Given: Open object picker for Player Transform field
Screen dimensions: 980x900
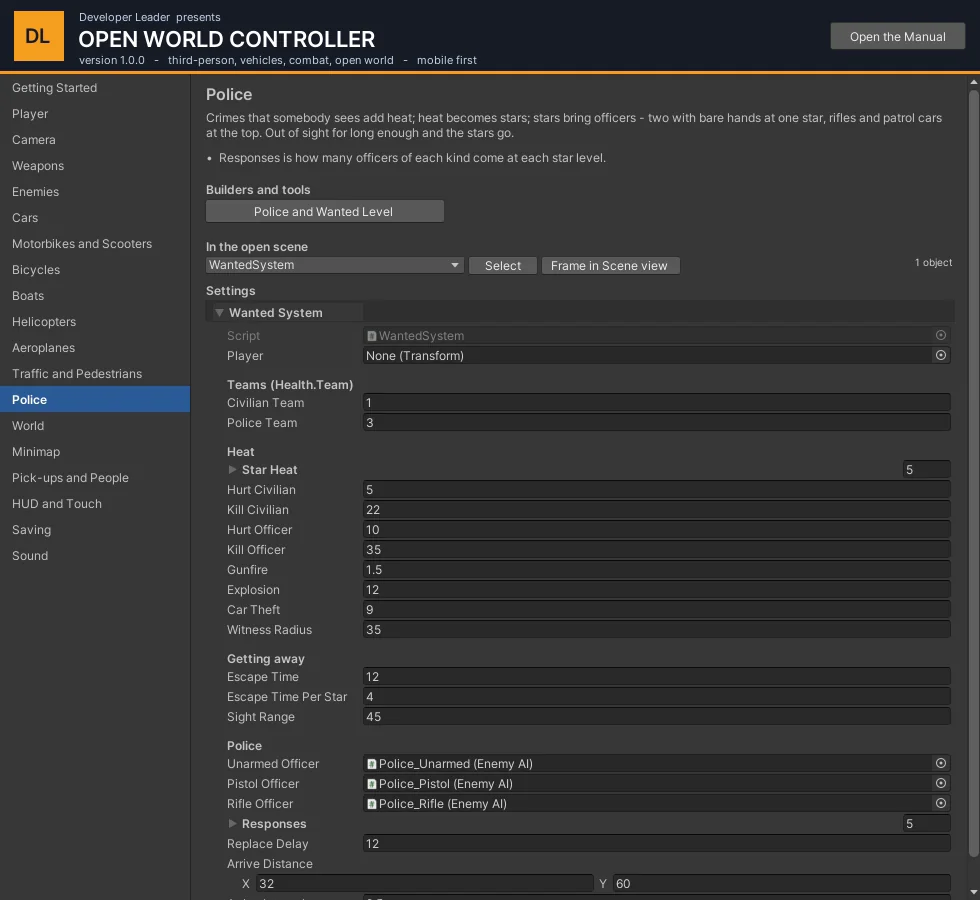Looking at the screenshot, I should (x=941, y=355).
